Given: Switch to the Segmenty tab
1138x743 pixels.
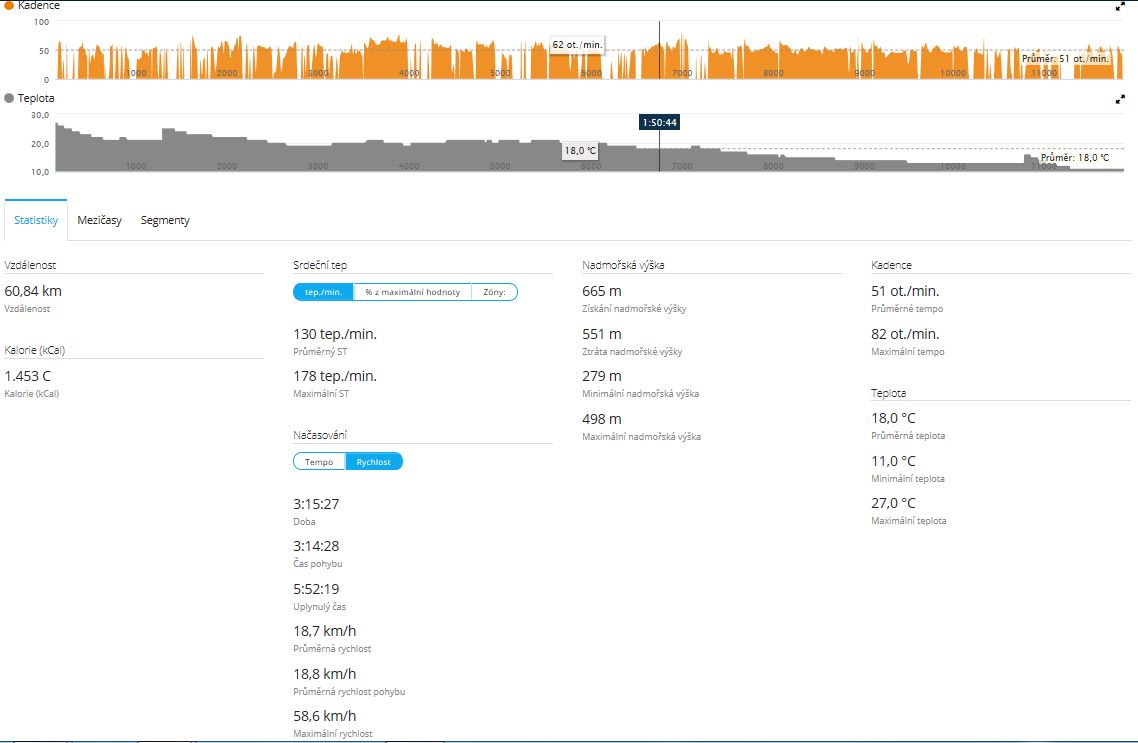Looking at the screenshot, I should pos(165,220).
